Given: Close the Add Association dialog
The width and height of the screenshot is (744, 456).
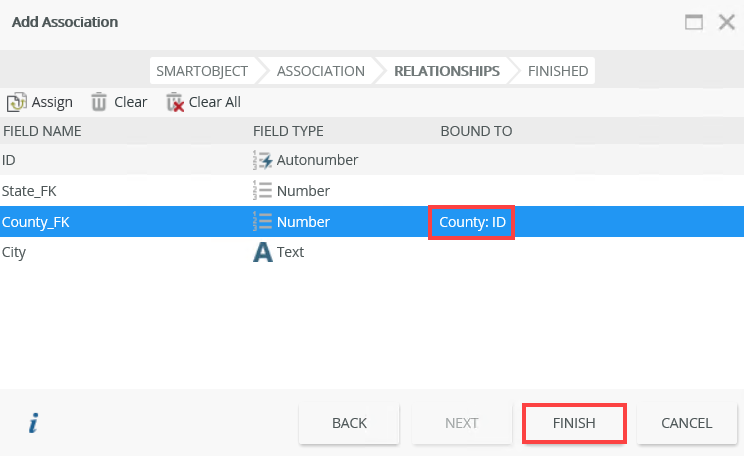Looking at the screenshot, I should [727, 22].
